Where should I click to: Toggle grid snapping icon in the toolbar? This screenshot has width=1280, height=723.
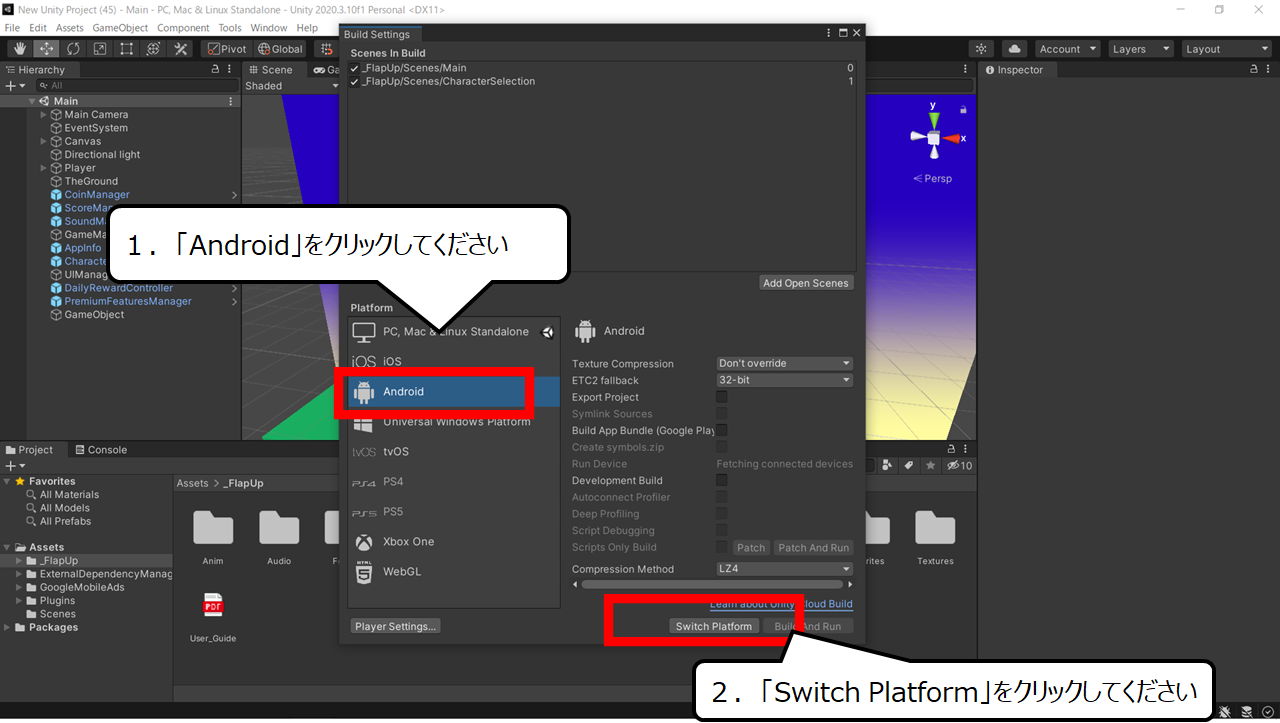point(326,49)
